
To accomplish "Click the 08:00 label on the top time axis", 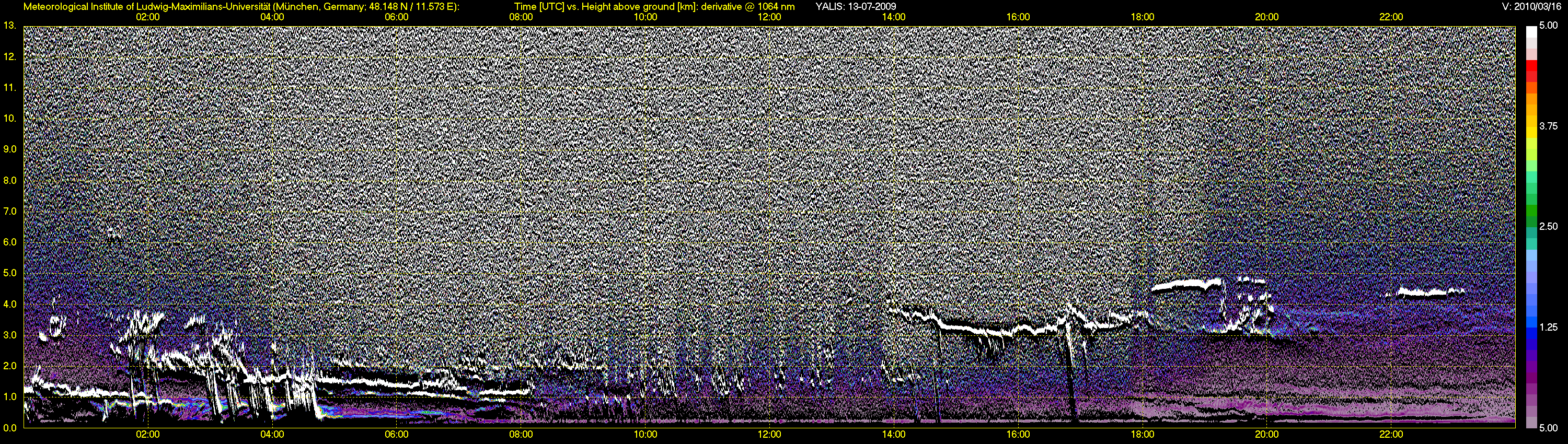I will (521, 17).
